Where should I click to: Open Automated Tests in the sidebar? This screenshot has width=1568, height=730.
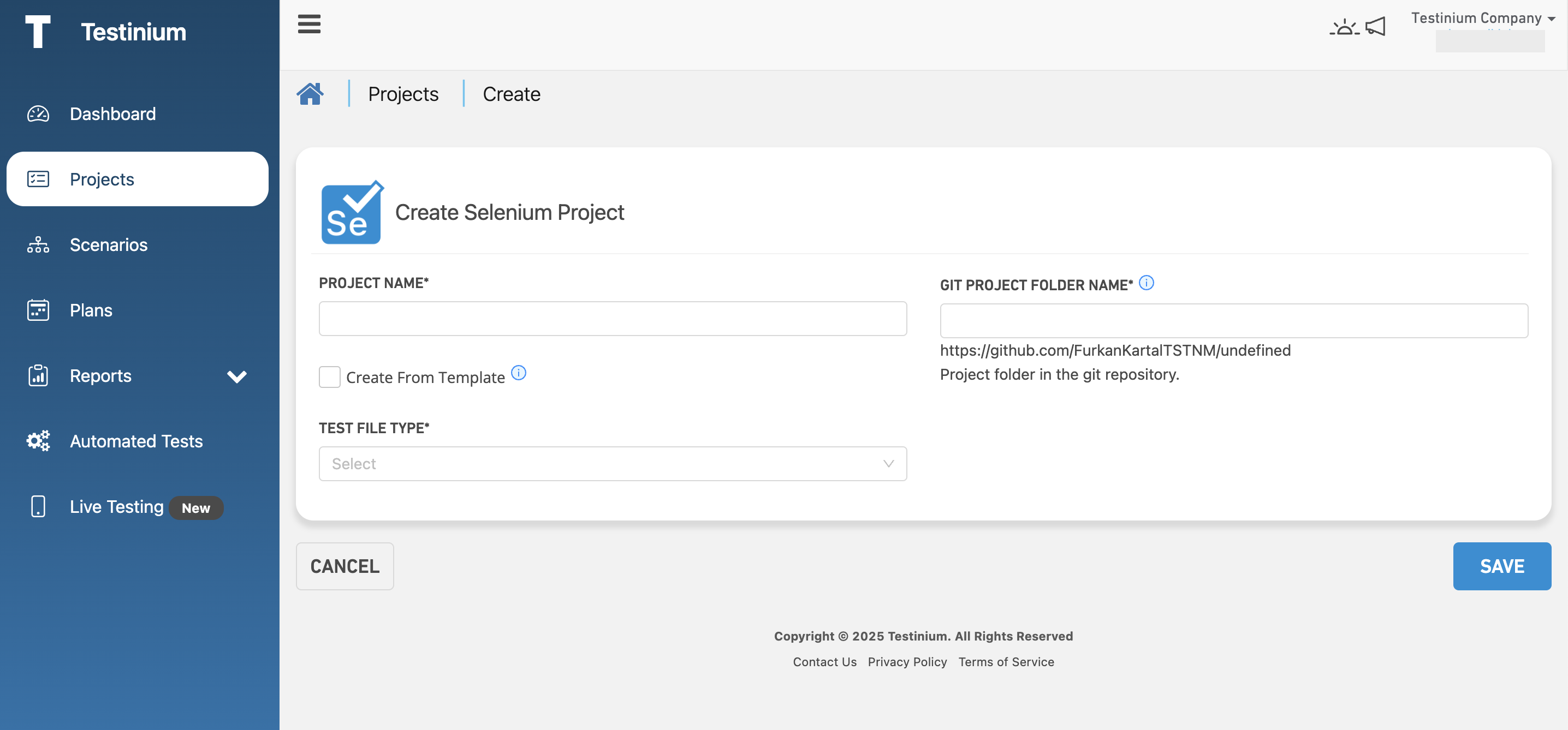pos(136,441)
